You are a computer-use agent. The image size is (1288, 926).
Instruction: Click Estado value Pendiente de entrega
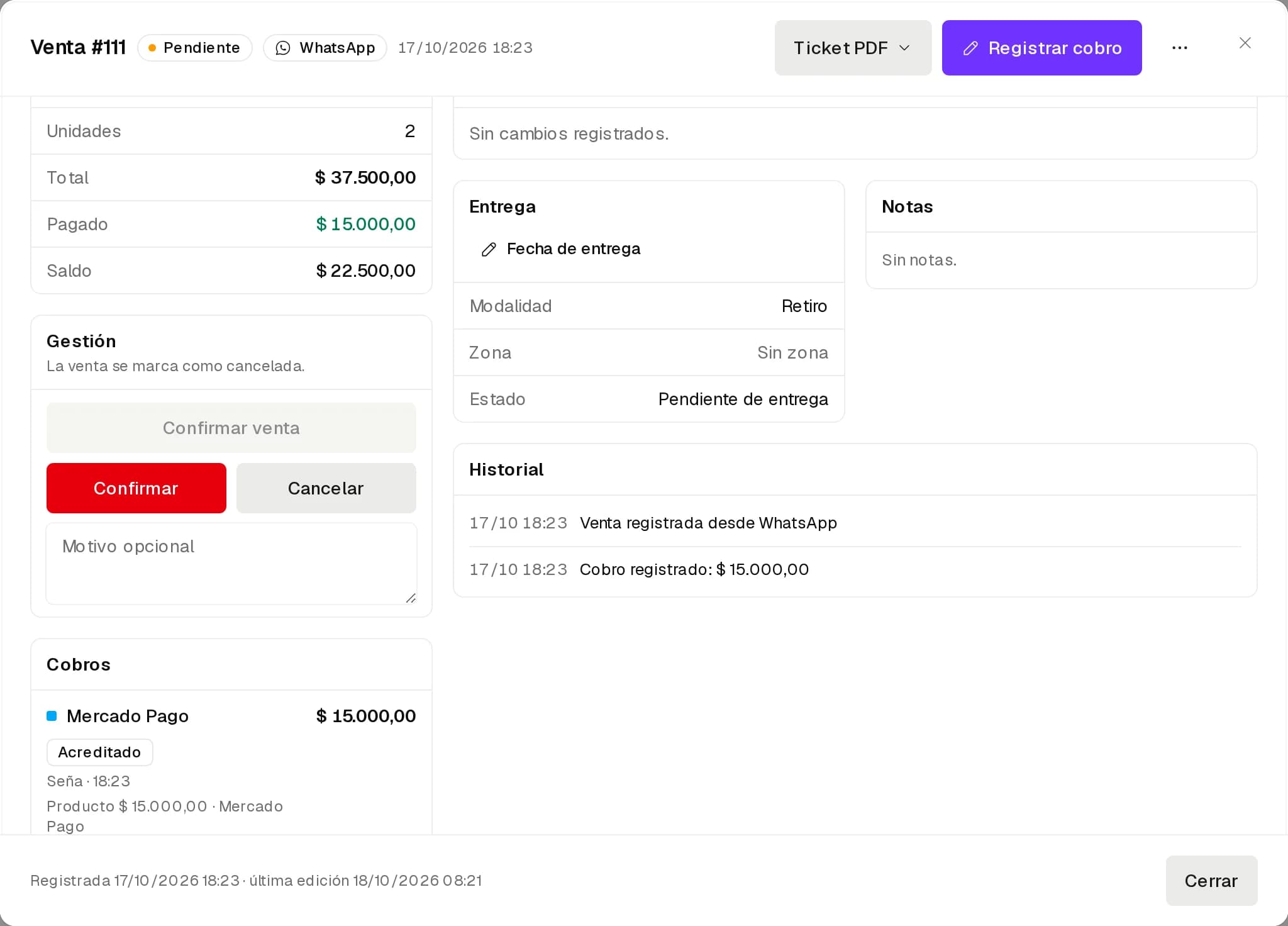pyautogui.click(x=743, y=399)
